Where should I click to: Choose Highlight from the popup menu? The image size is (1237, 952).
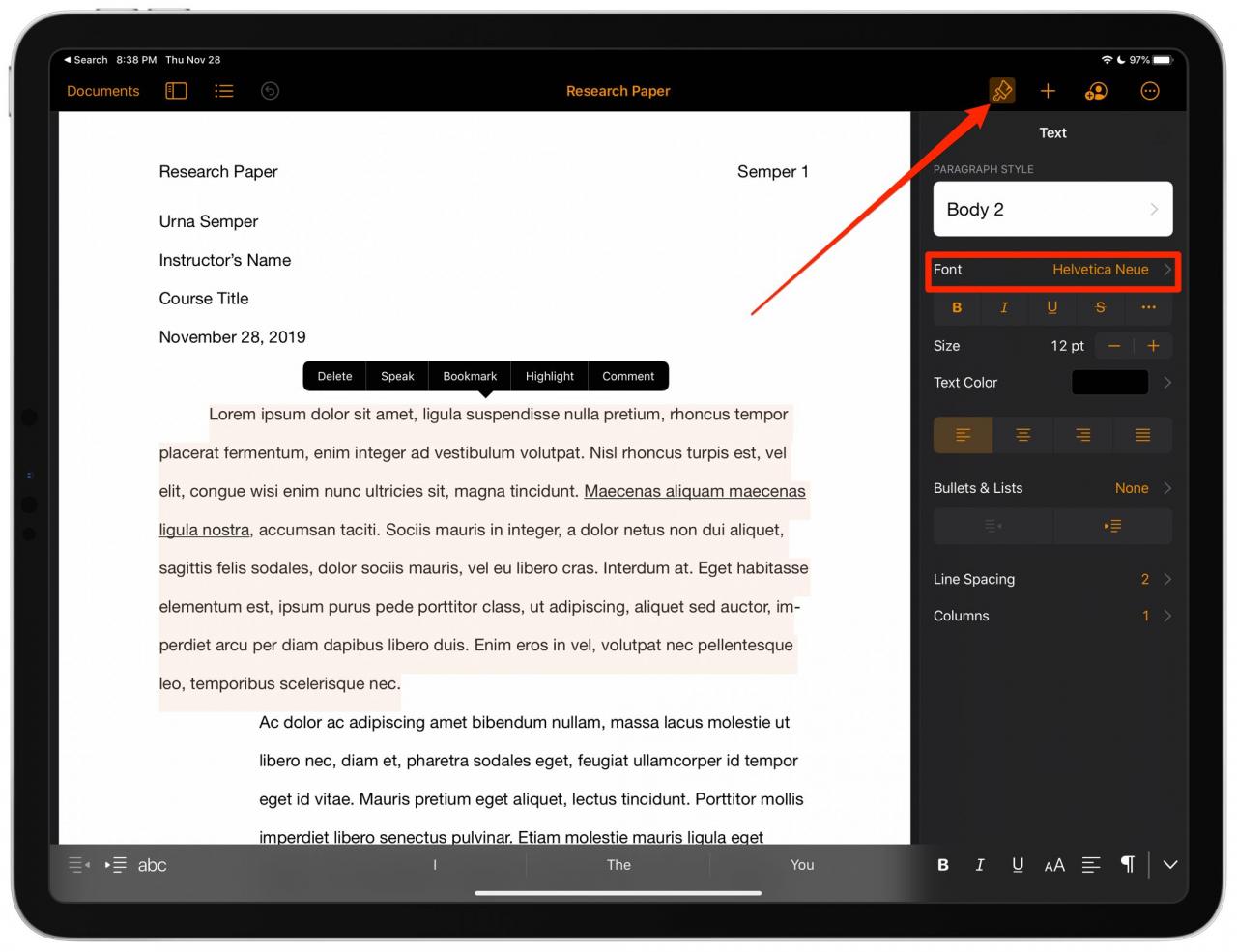549,376
